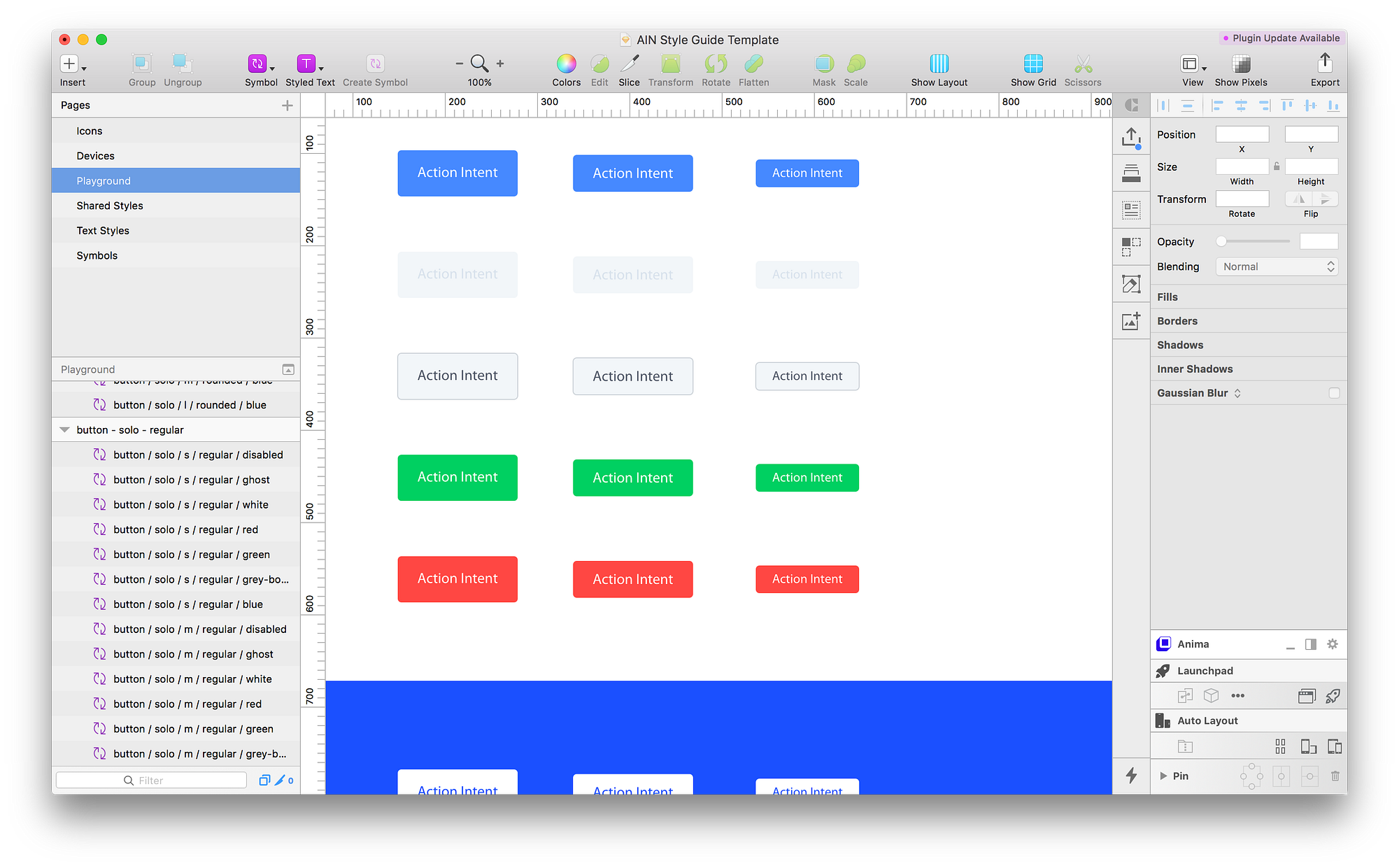This screenshot has width=1399, height=868.
Task: Click the Show Layout icon
Action: 939,64
